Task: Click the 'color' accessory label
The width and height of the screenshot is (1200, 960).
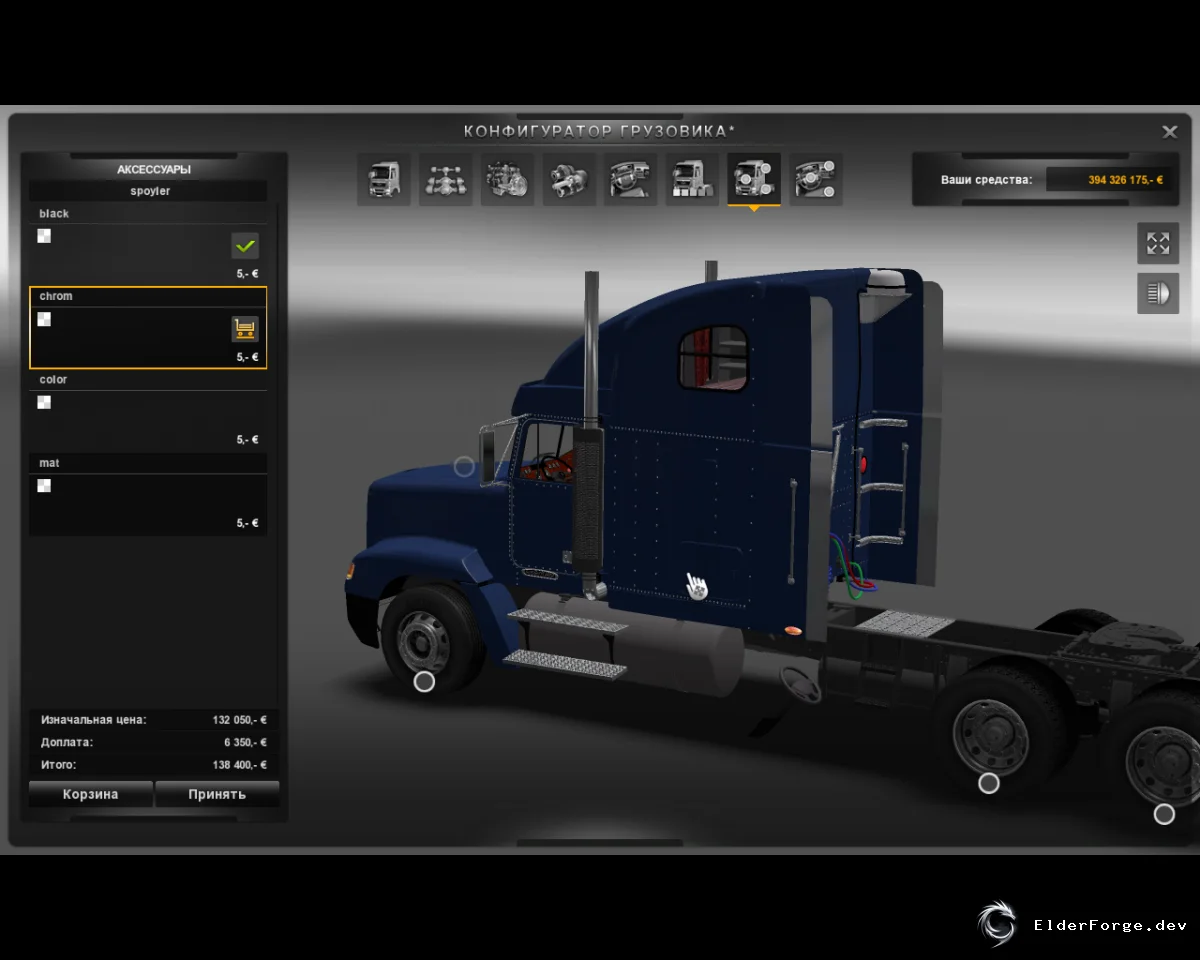Action: [53, 380]
